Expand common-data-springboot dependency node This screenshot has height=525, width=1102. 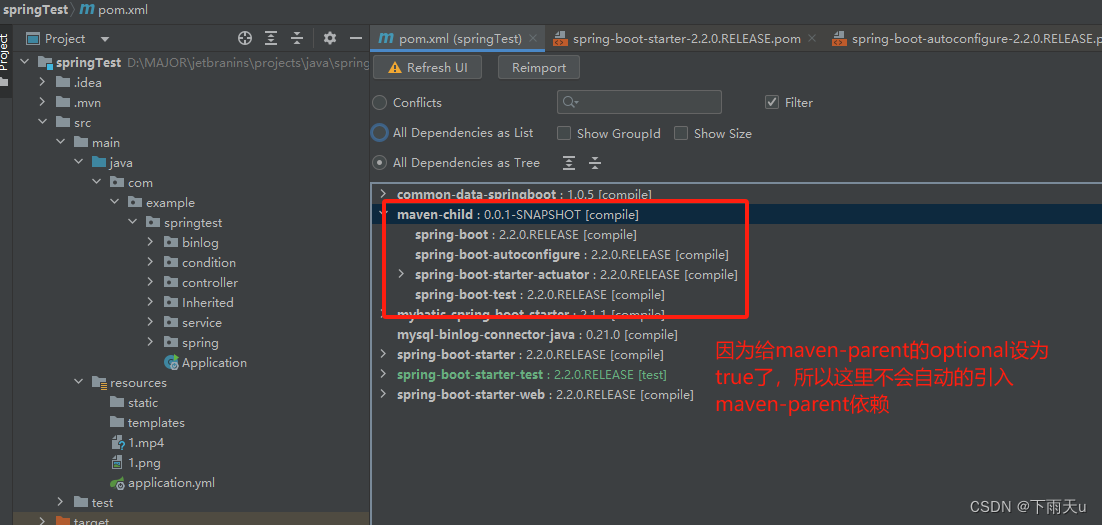click(x=383, y=194)
